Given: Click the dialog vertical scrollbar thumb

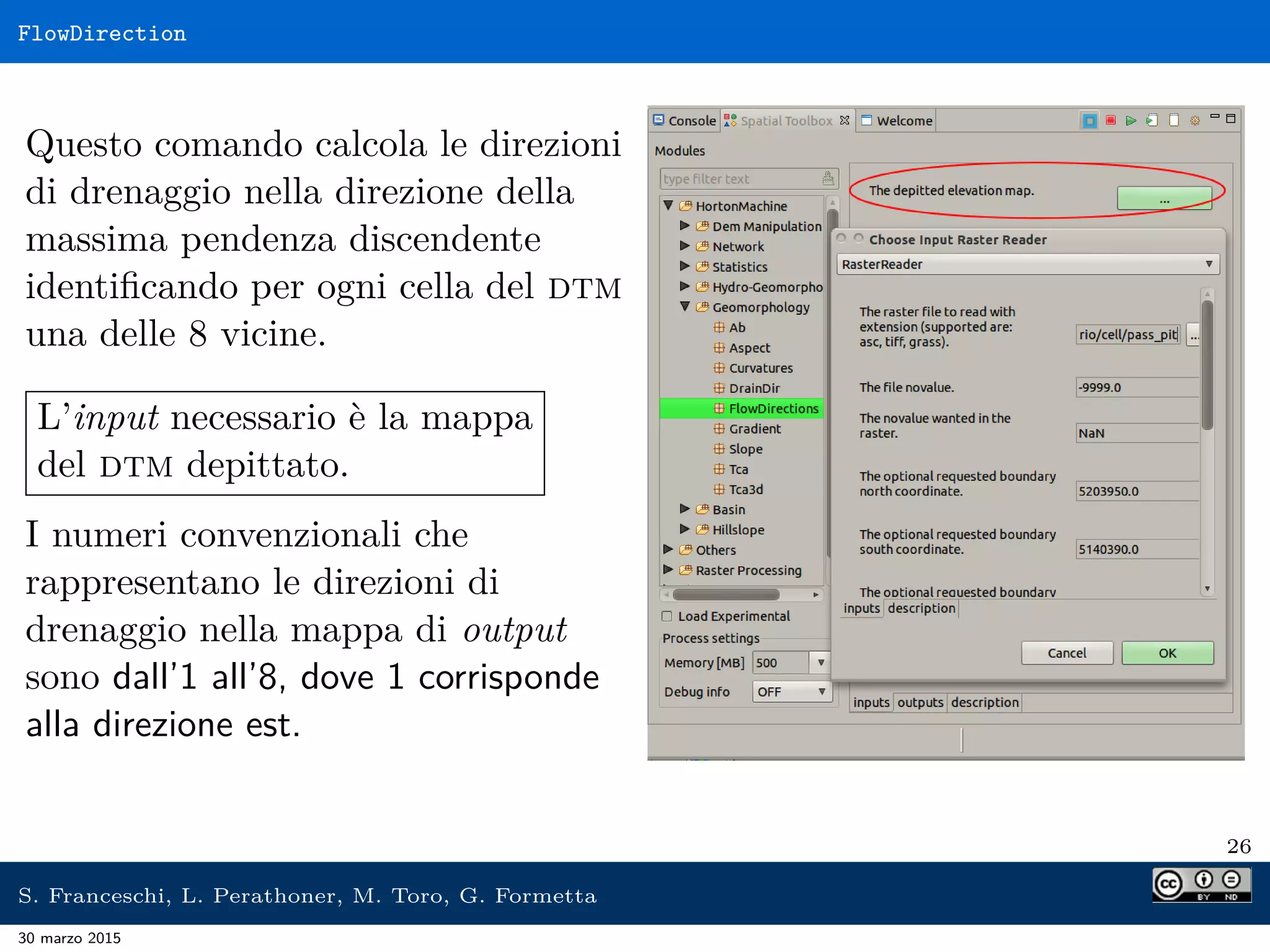Looking at the screenshot, I should click(x=1207, y=365).
